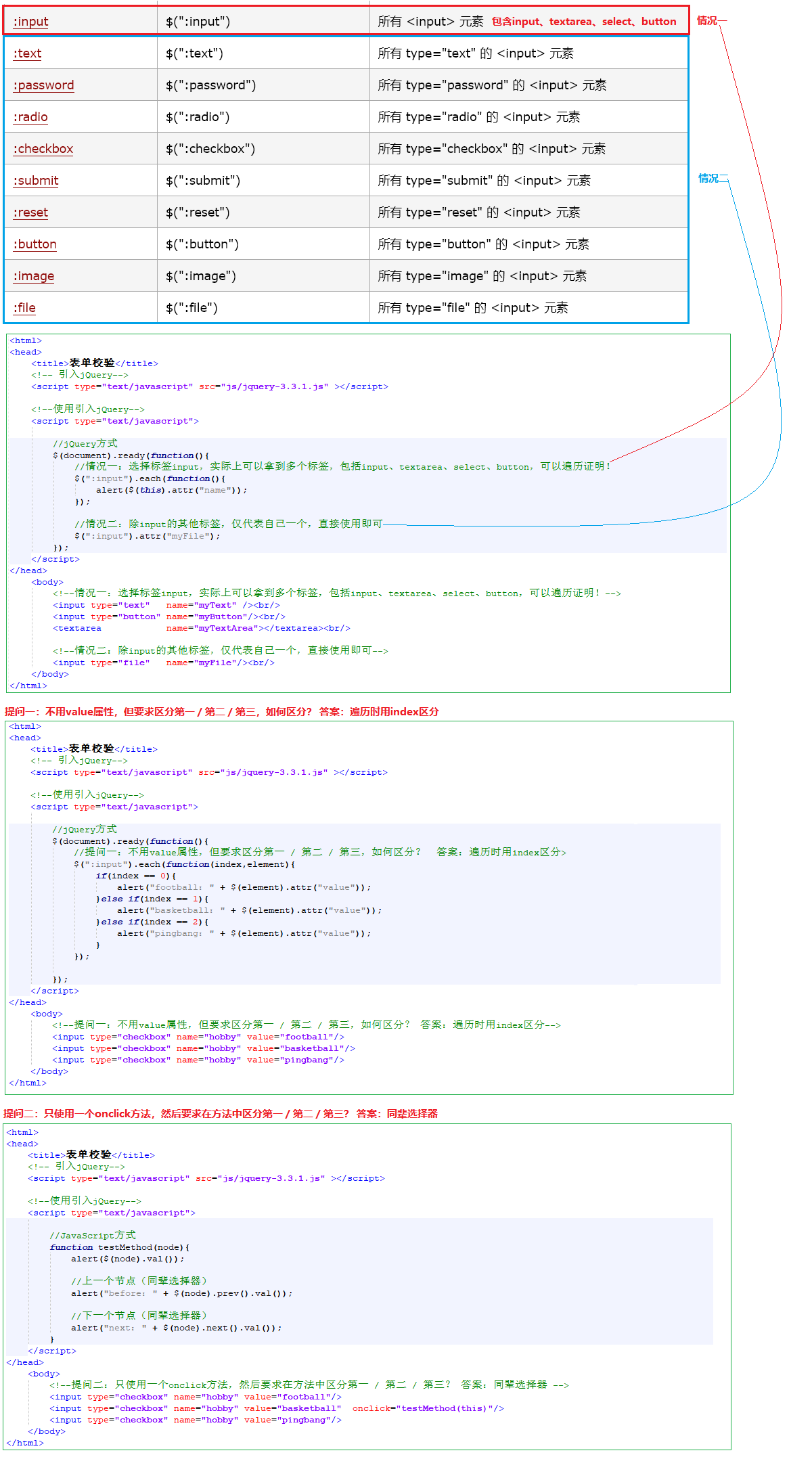This screenshot has width=812, height=1457.
Task: Click the red 情况一 annotation label
Action: pos(708,21)
